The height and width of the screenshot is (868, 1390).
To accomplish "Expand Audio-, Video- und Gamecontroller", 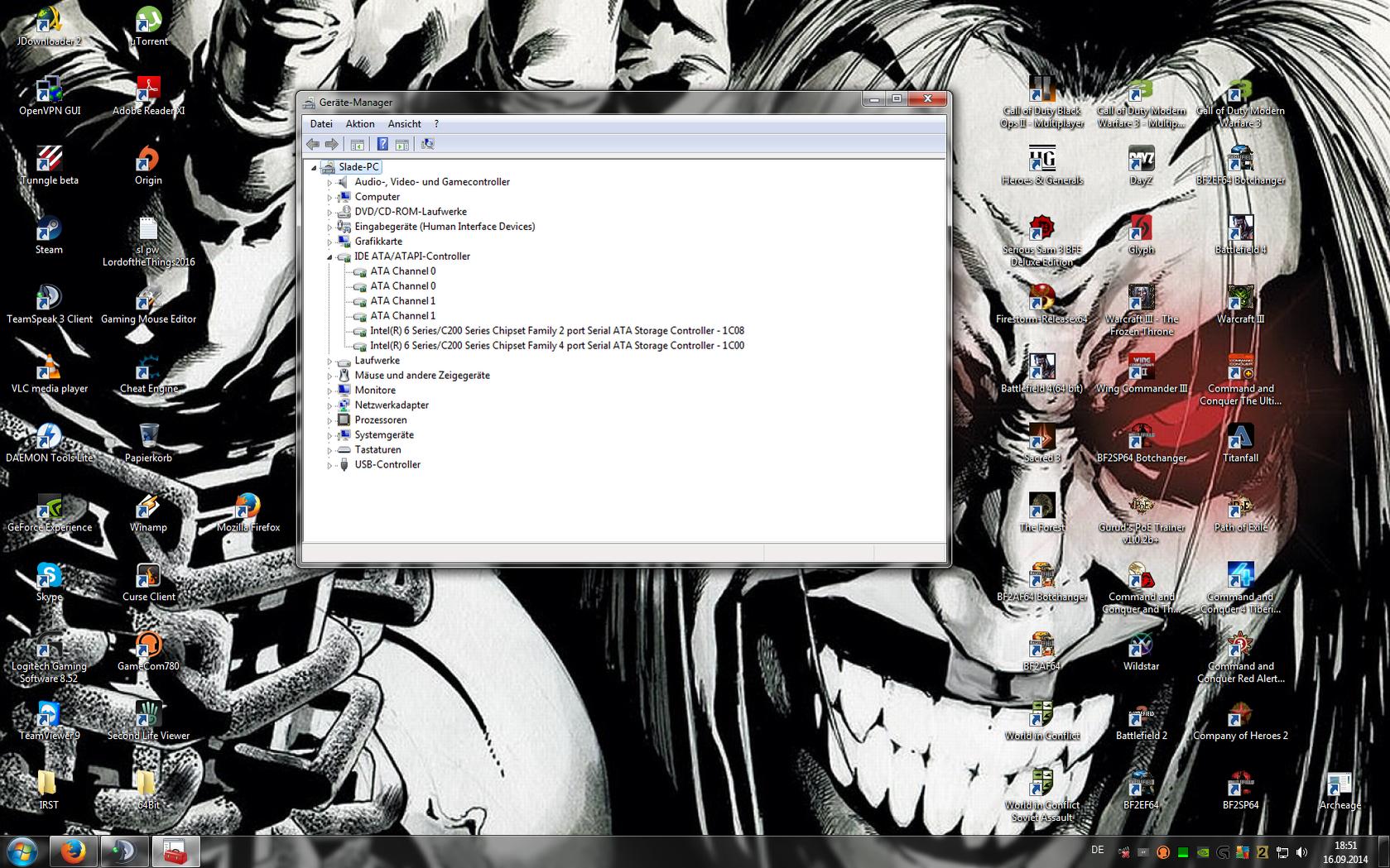I will [329, 182].
